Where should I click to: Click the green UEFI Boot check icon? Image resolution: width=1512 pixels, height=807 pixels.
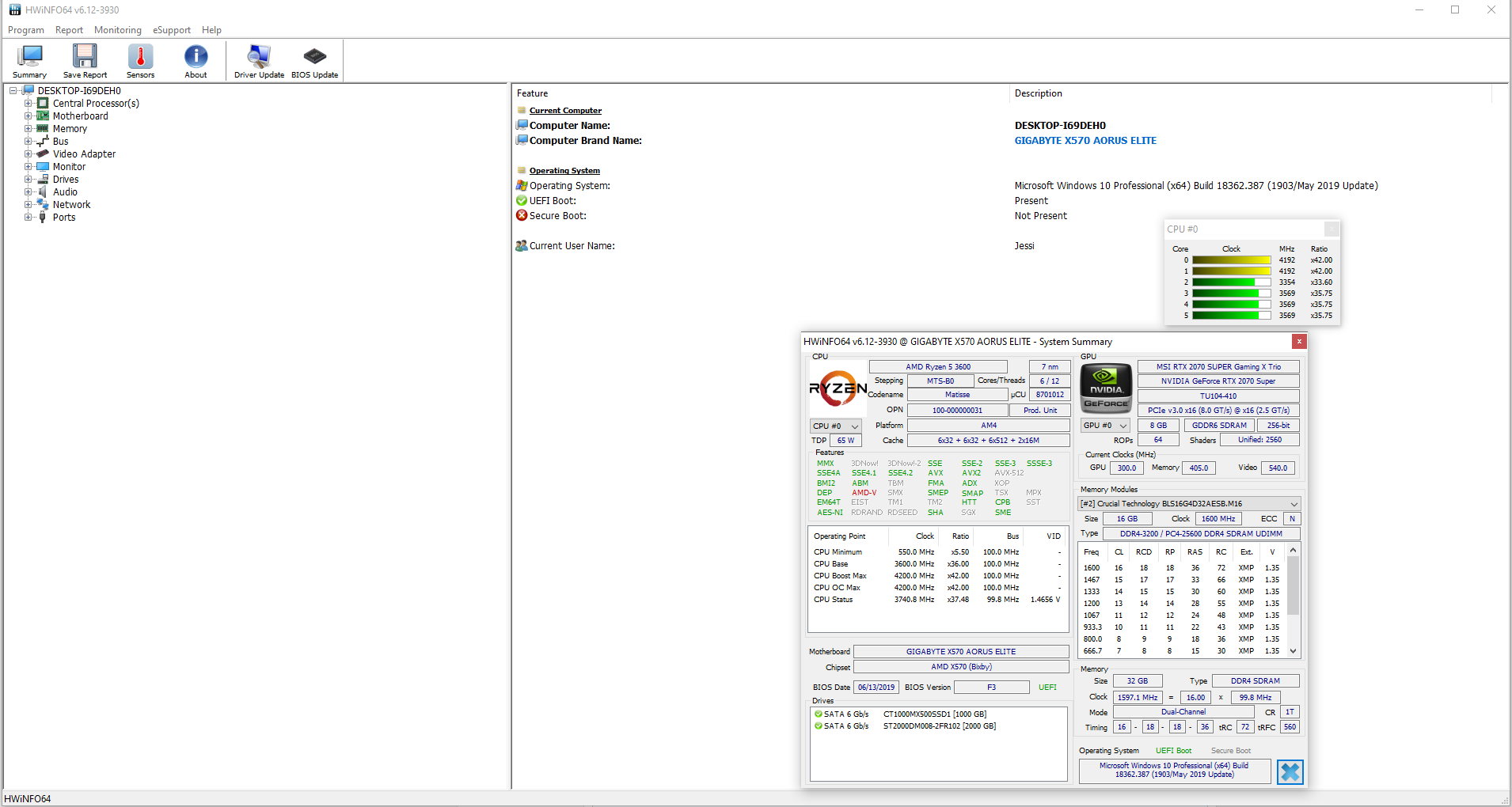coord(522,200)
